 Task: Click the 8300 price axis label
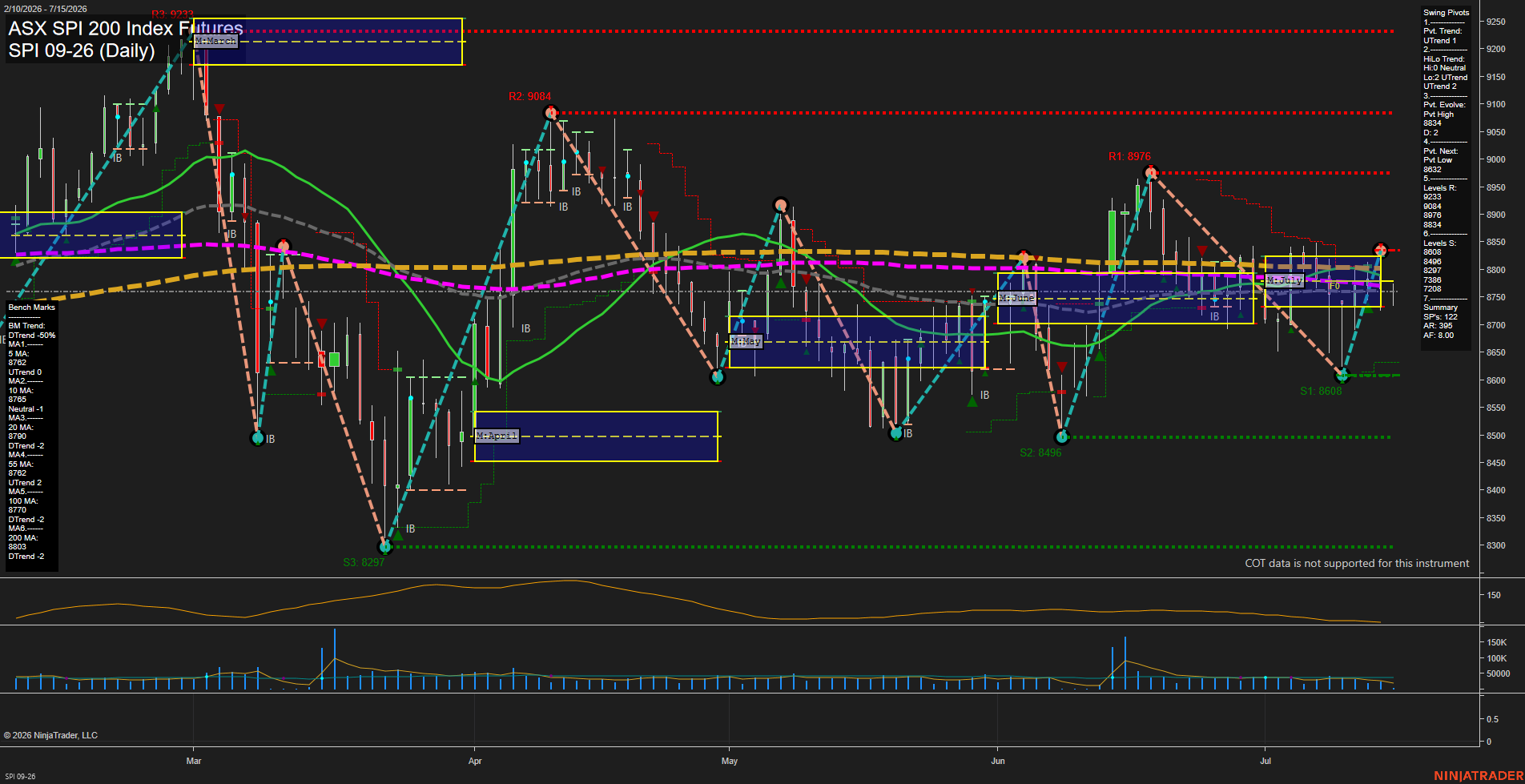click(x=1495, y=545)
